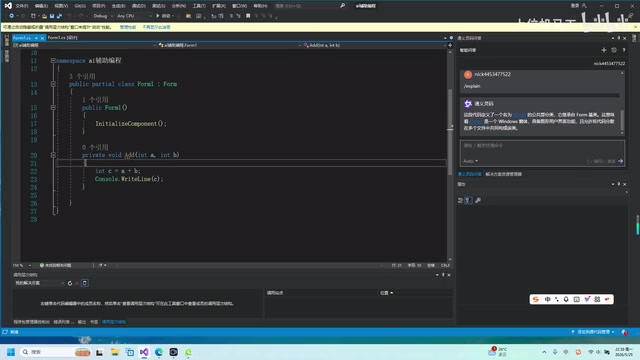Open the Edit menu
The height and width of the screenshot is (360, 640).
(41, 6)
